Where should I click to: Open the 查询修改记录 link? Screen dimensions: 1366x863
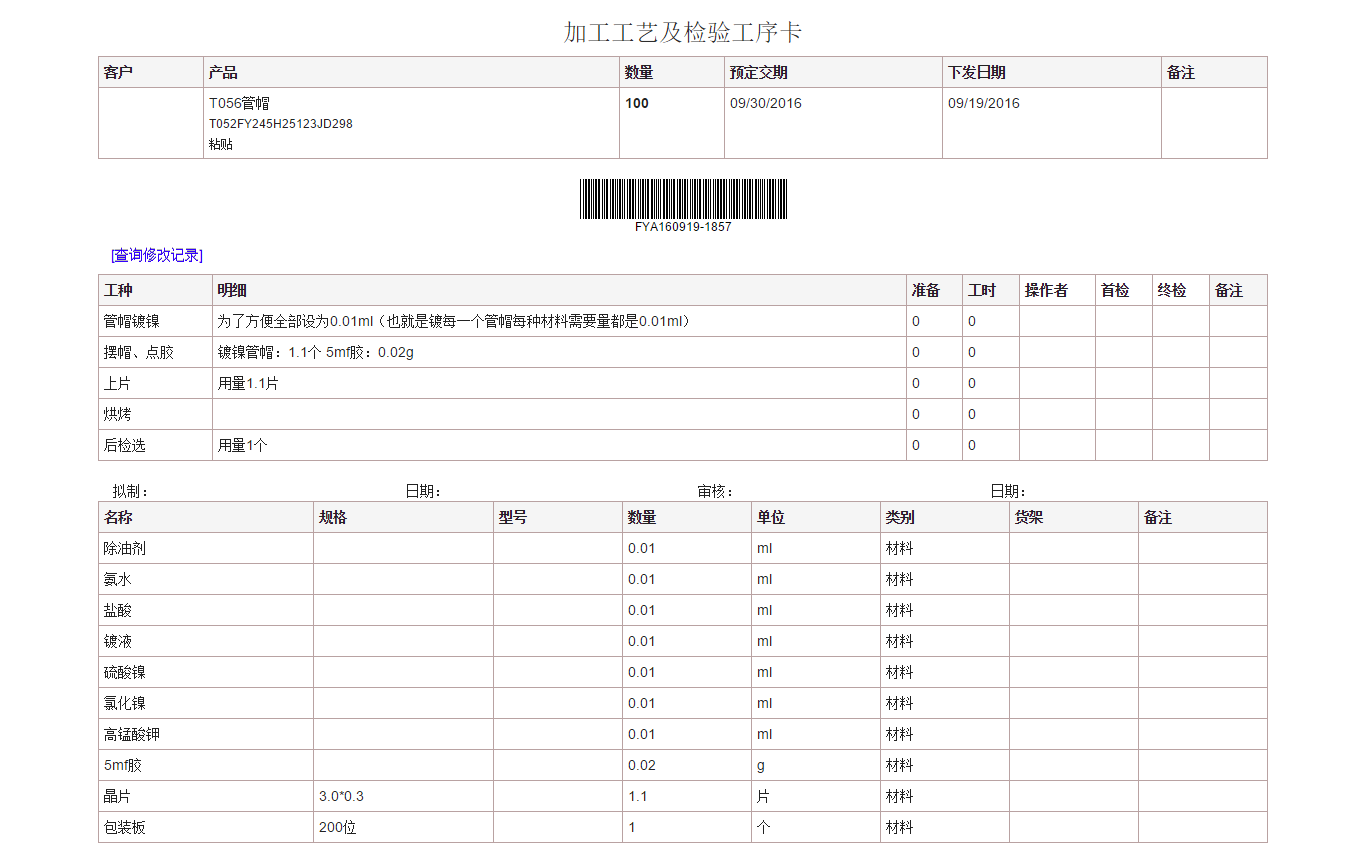pyautogui.click(x=155, y=255)
